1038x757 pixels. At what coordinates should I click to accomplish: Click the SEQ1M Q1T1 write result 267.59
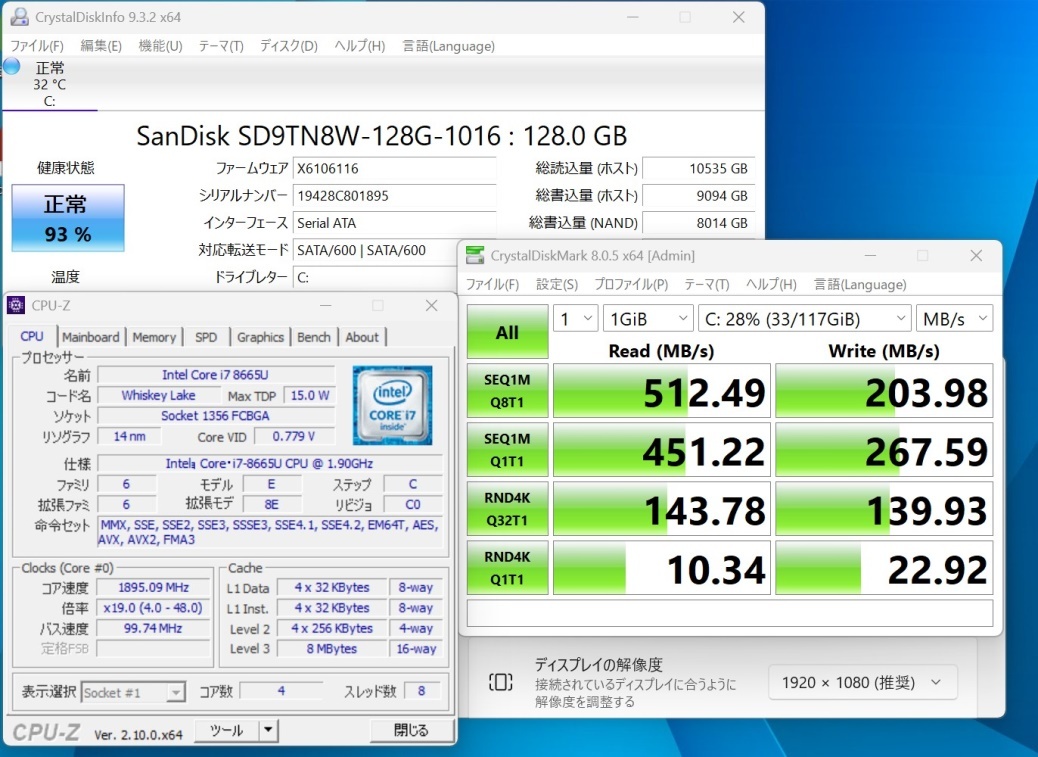click(x=884, y=450)
